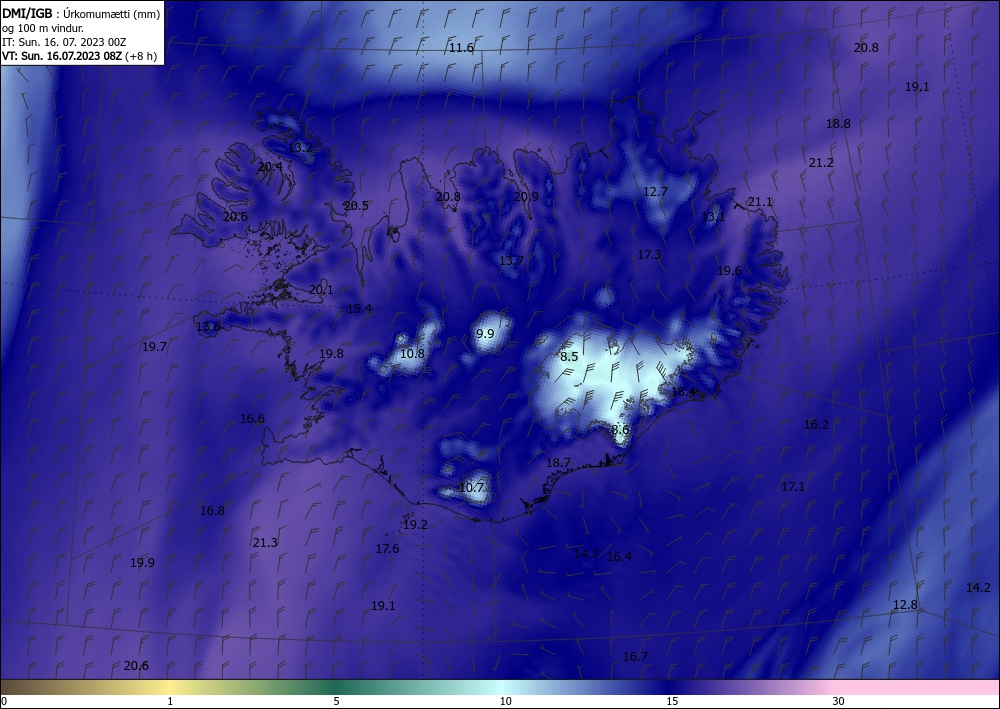Click the map value 13.1

(713, 217)
